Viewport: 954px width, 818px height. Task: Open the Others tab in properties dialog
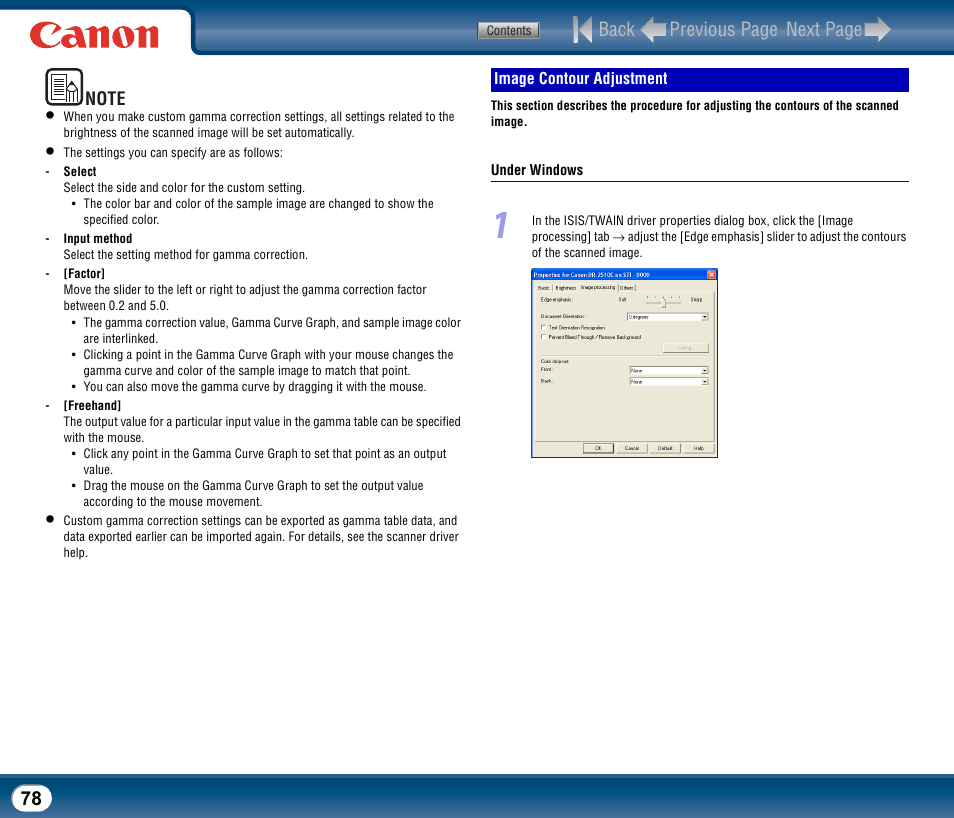[x=627, y=288]
